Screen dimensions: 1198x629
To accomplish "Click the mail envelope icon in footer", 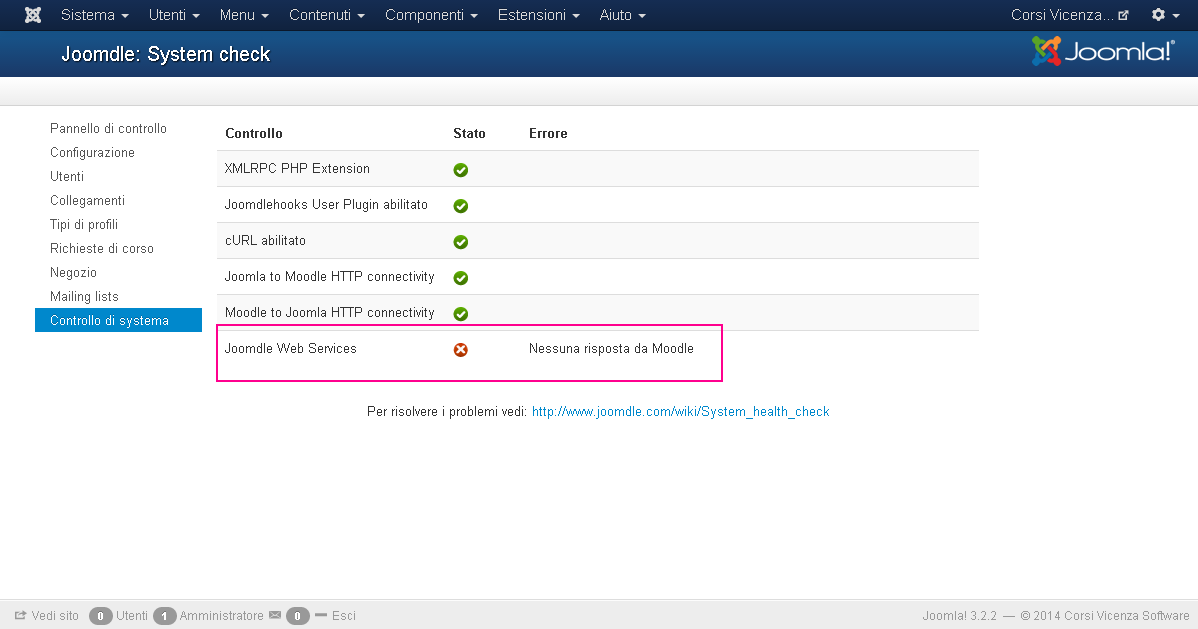I will coord(275,616).
